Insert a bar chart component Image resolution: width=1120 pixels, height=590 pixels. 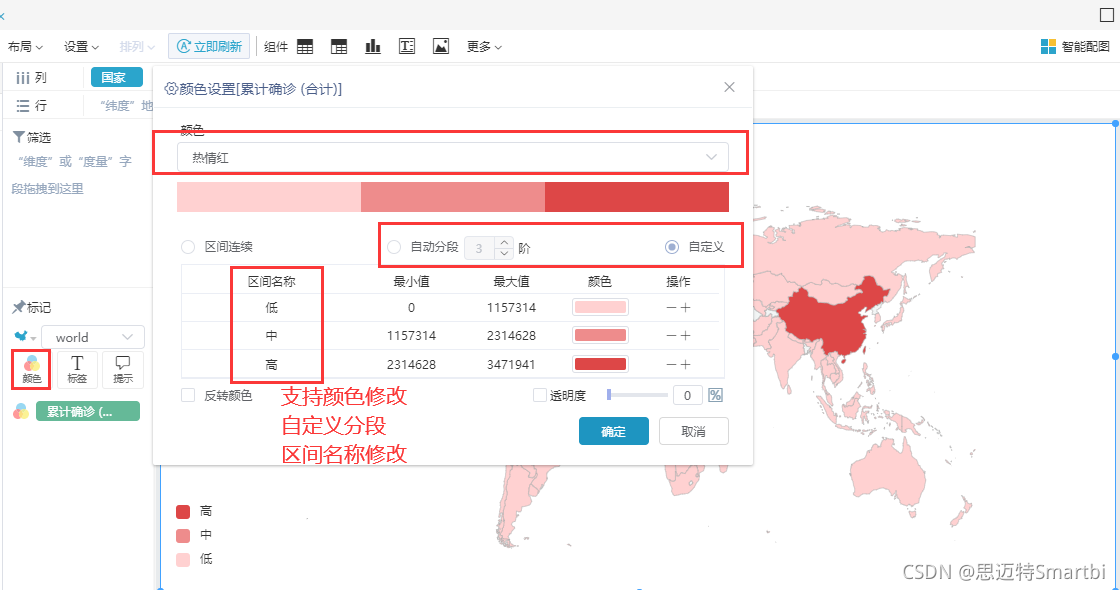tap(373, 45)
